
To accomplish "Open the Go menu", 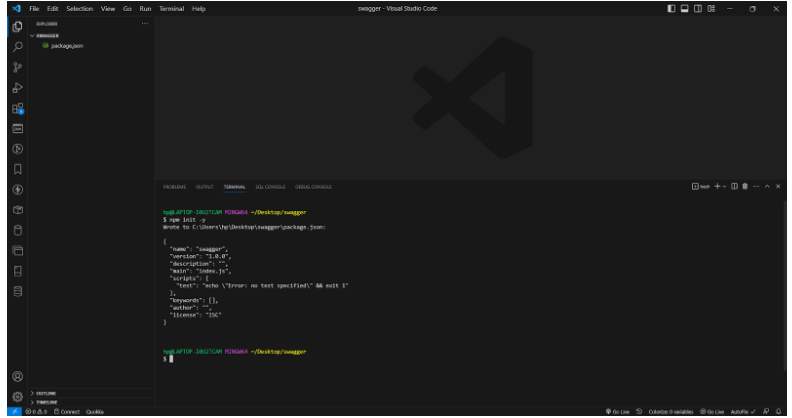I will click(x=127, y=9).
